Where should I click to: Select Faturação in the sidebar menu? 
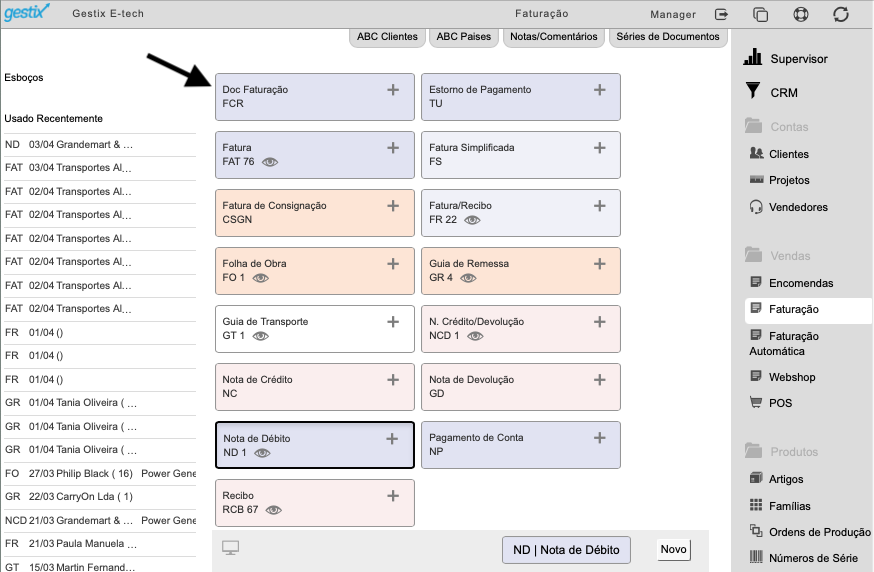808,309
